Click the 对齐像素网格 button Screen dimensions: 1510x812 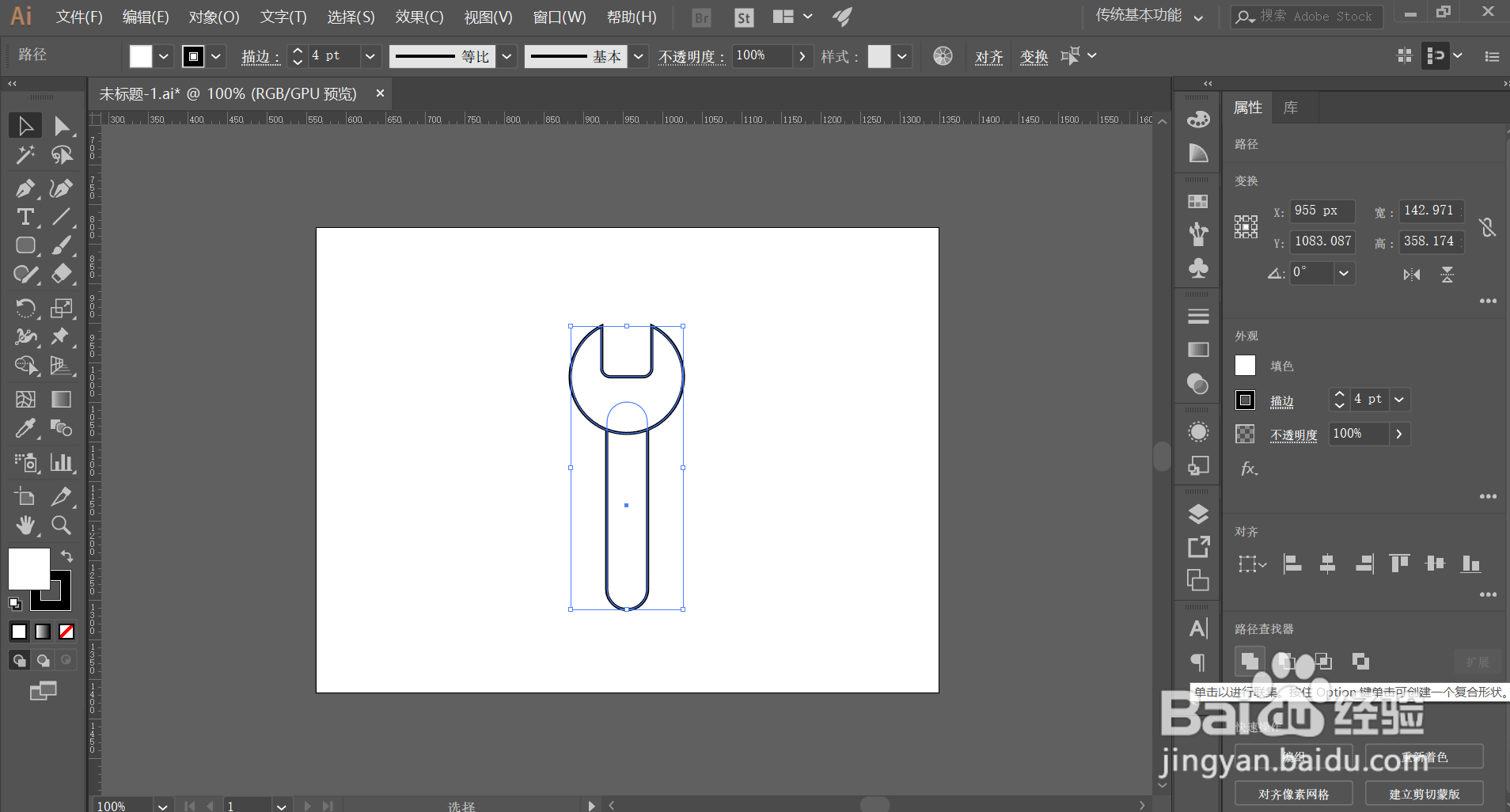click(1294, 794)
